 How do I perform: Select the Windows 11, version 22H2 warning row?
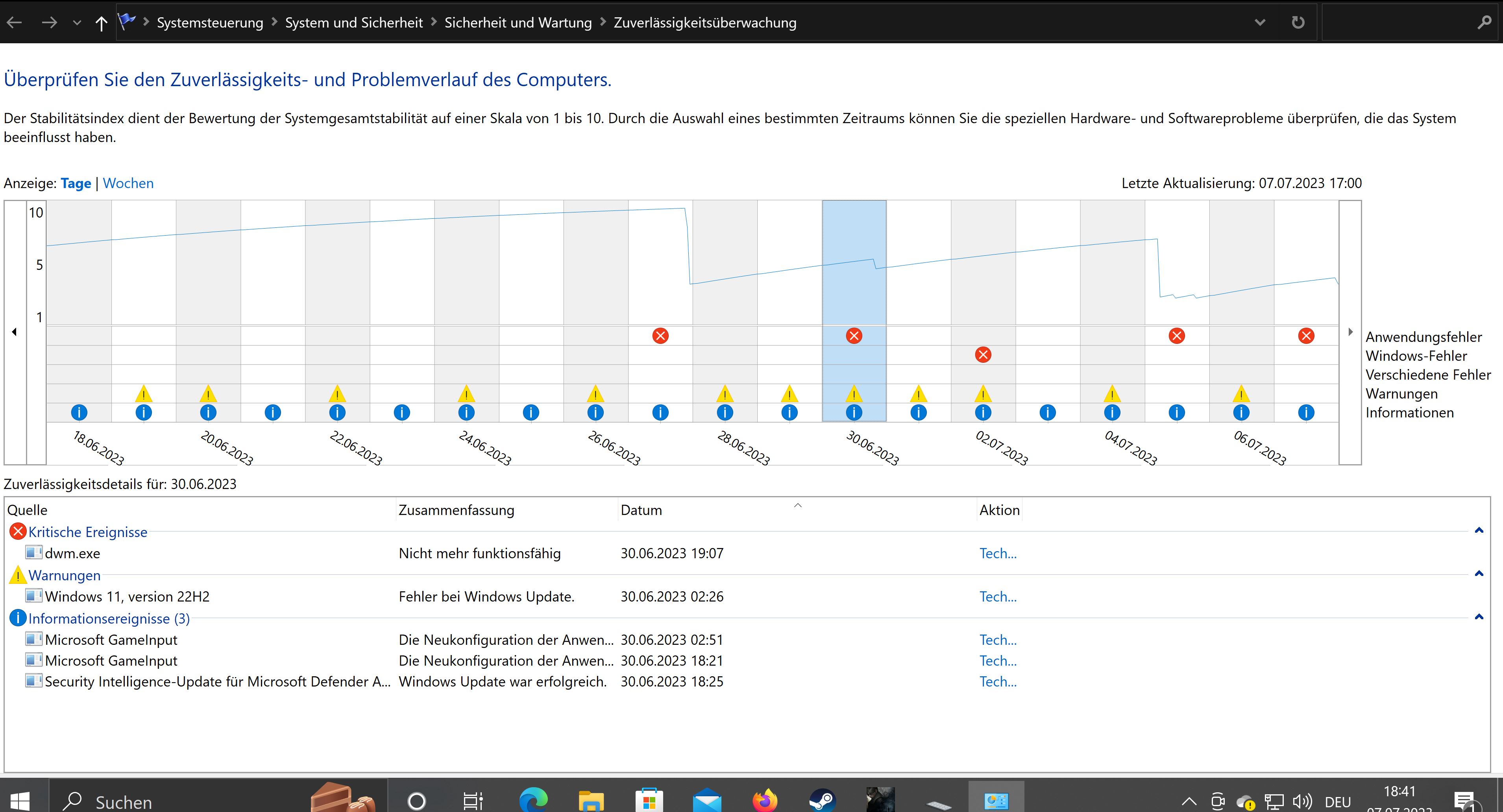(127, 597)
